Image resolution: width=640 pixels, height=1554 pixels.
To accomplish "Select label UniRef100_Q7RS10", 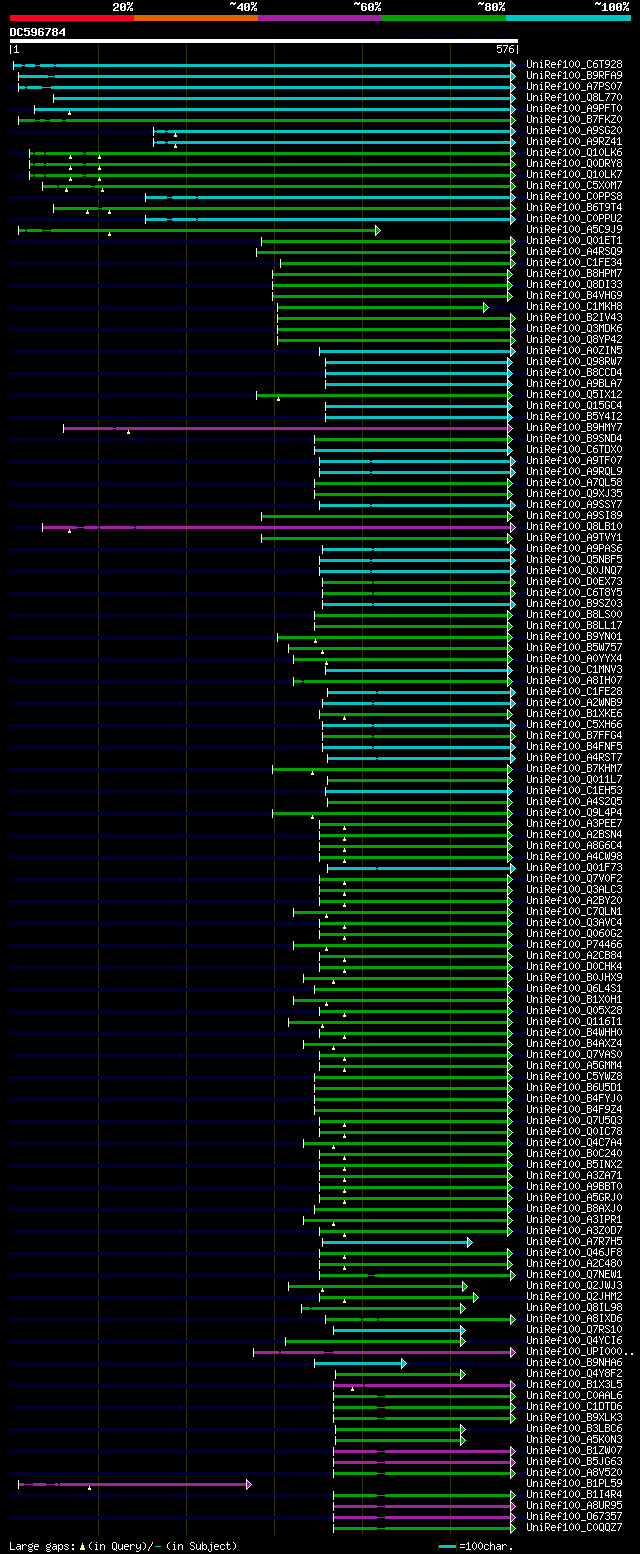I will pos(574,1330).
